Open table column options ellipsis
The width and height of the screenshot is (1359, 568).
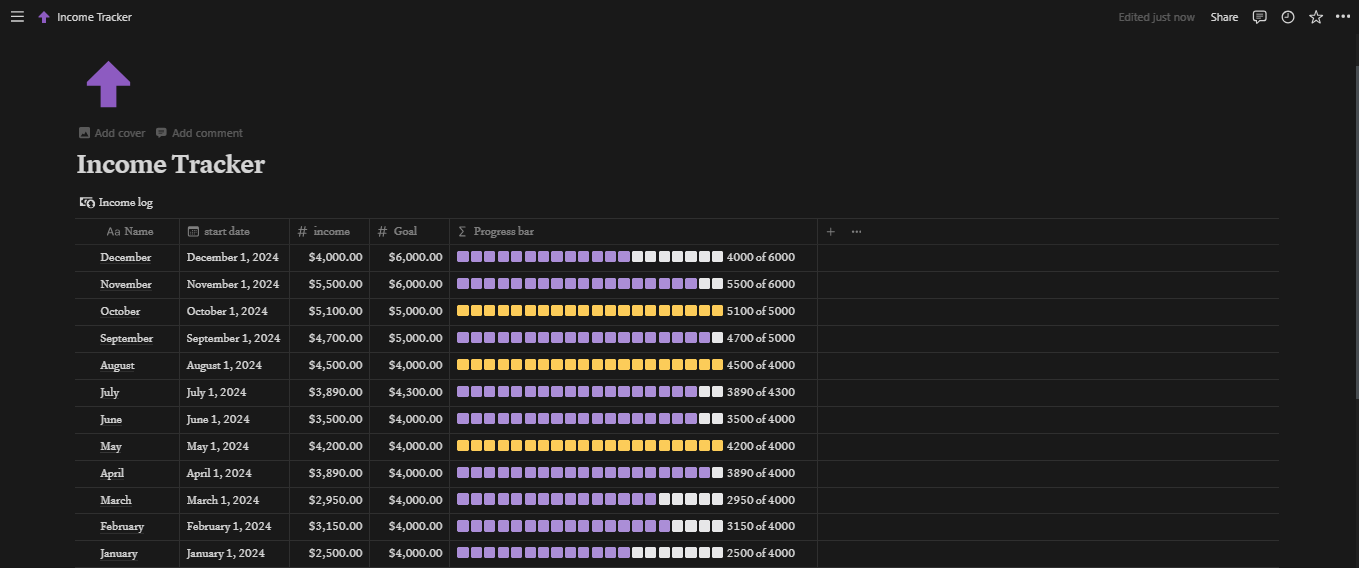click(856, 232)
